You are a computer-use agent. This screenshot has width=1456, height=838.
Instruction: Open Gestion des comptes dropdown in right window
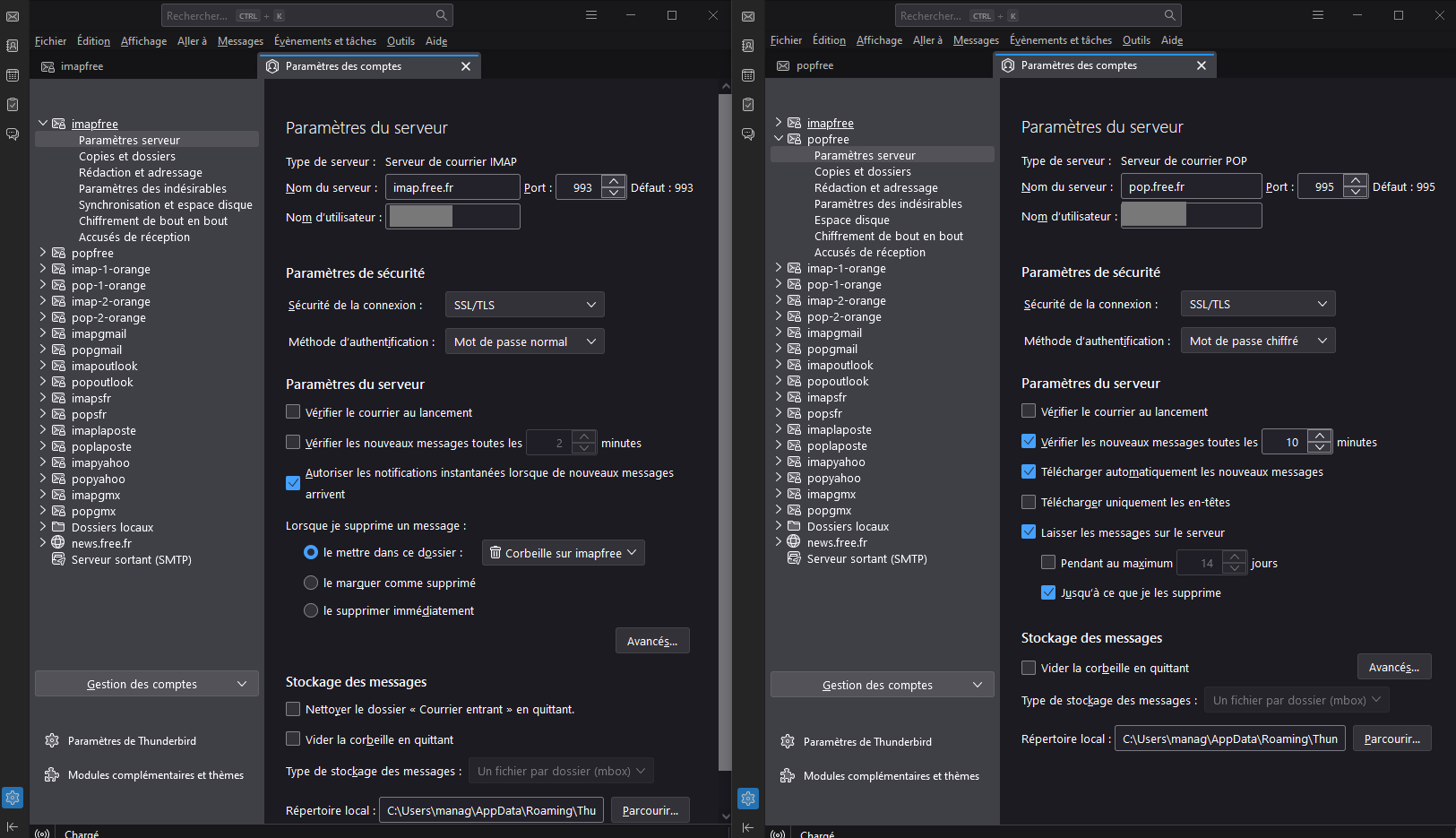pyautogui.click(x=883, y=685)
